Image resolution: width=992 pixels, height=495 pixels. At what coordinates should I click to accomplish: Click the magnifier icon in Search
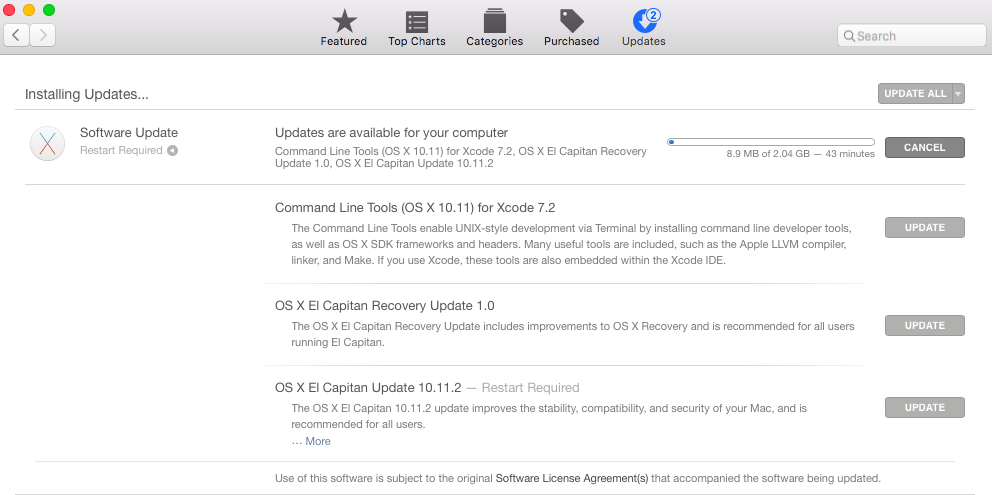pyautogui.click(x=850, y=36)
